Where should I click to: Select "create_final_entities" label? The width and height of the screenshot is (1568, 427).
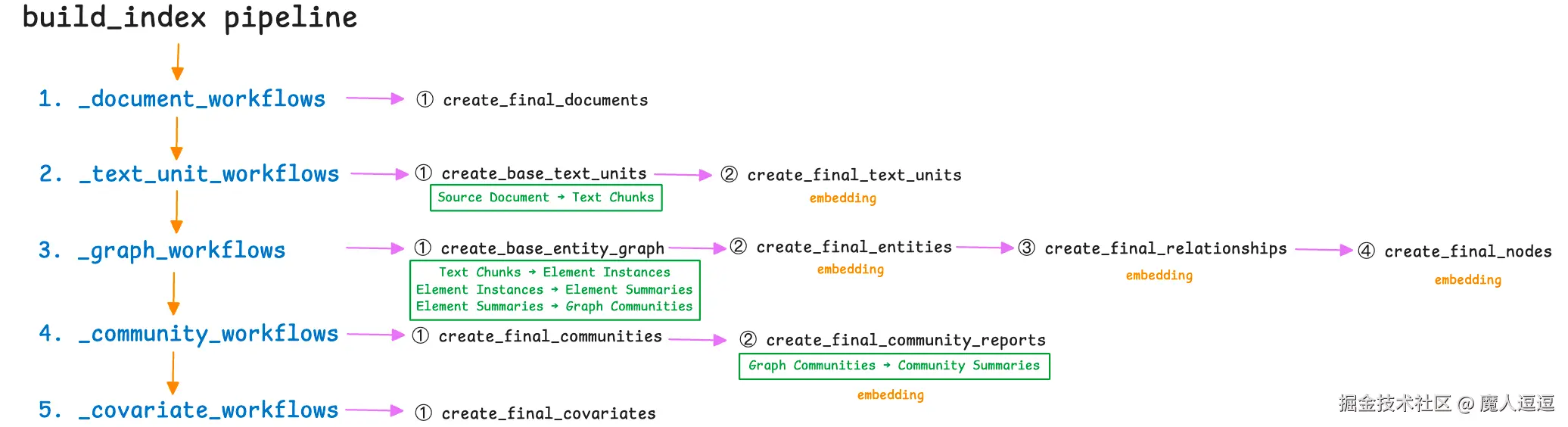point(854,247)
